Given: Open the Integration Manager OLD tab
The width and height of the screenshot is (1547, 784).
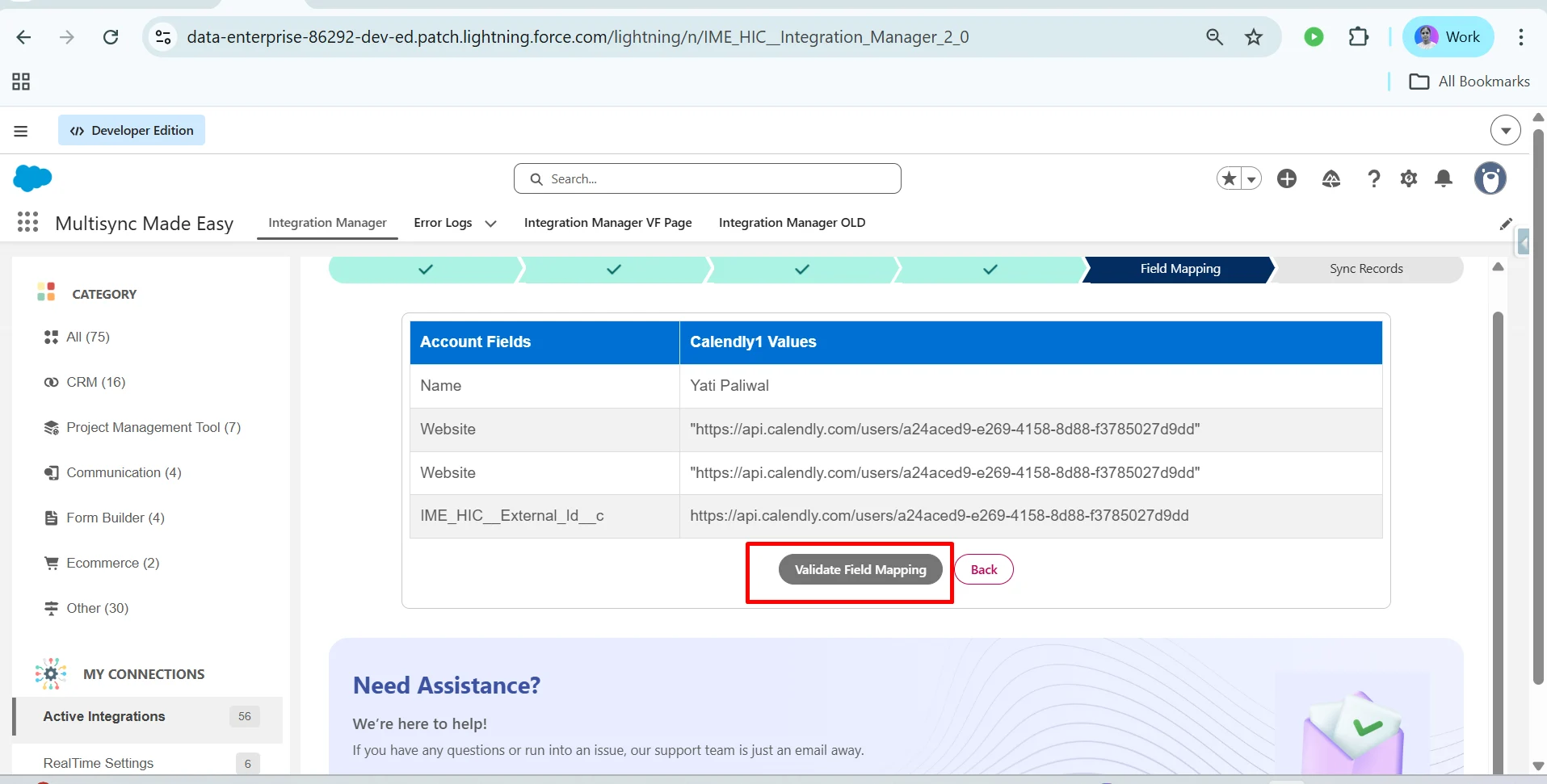Looking at the screenshot, I should [x=792, y=223].
